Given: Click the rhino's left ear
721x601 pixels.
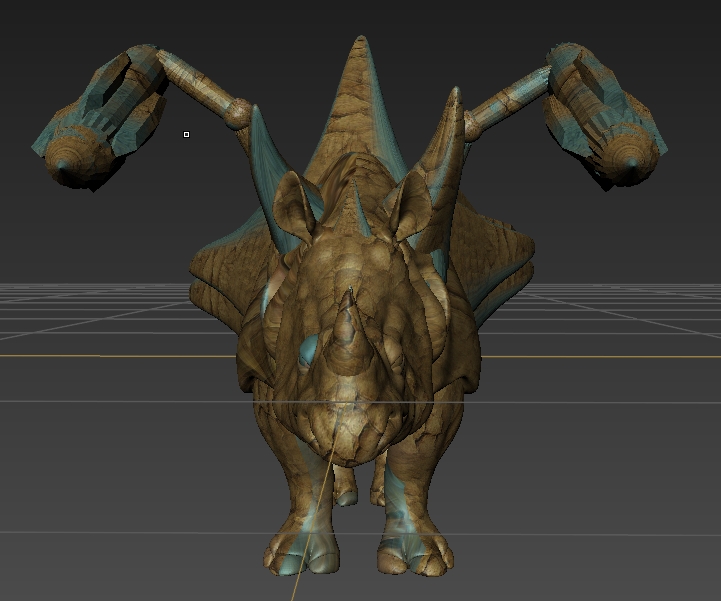Looking at the screenshot, I should pyautogui.click(x=294, y=206).
